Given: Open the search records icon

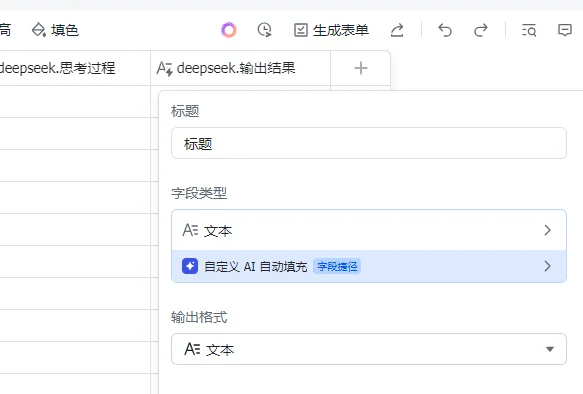Looking at the screenshot, I should (x=529, y=30).
